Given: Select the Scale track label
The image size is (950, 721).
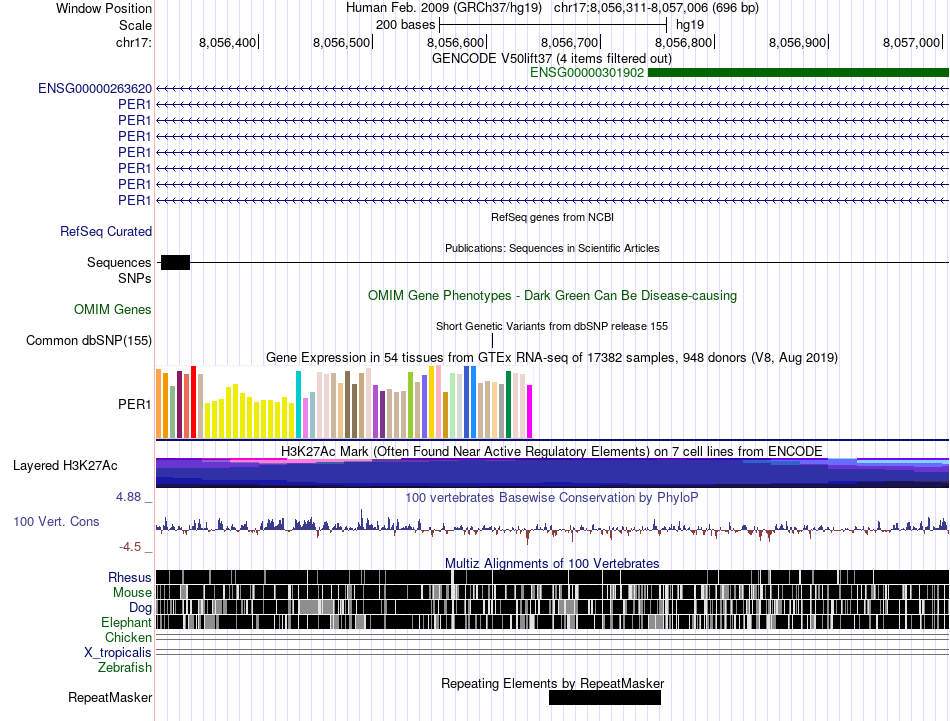Looking at the screenshot, I should [x=135, y=25].
